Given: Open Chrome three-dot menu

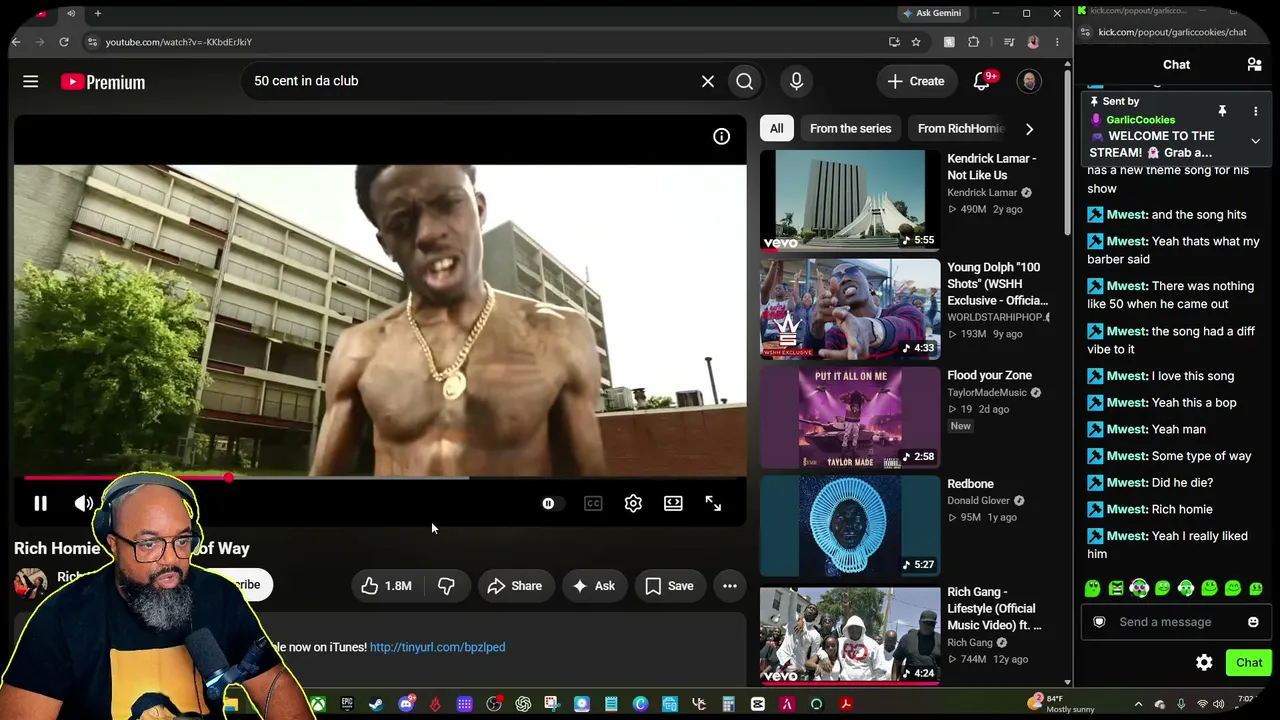Looking at the screenshot, I should click(1057, 42).
